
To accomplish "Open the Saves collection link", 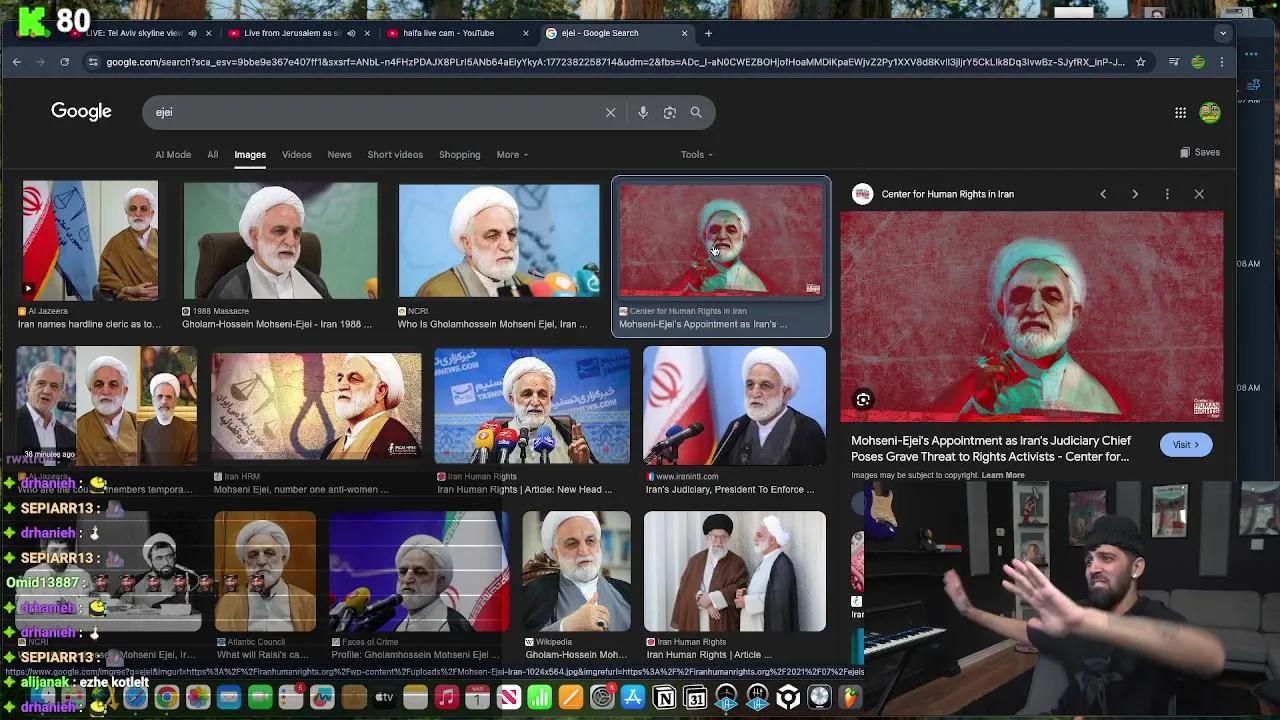I will tap(1200, 152).
